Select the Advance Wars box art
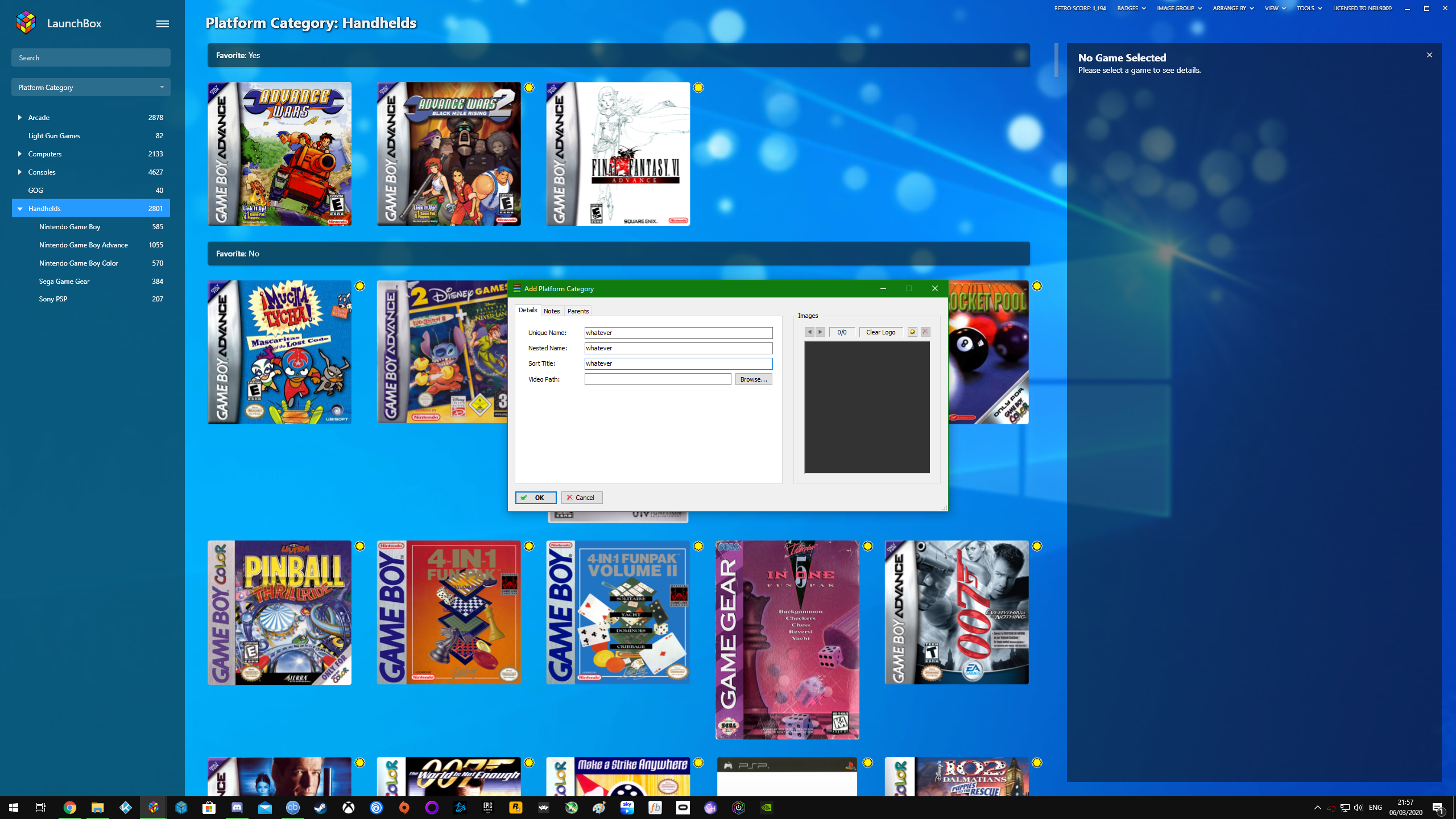The height and width of the screenshot is (819, 1456). tap(279, 154)
